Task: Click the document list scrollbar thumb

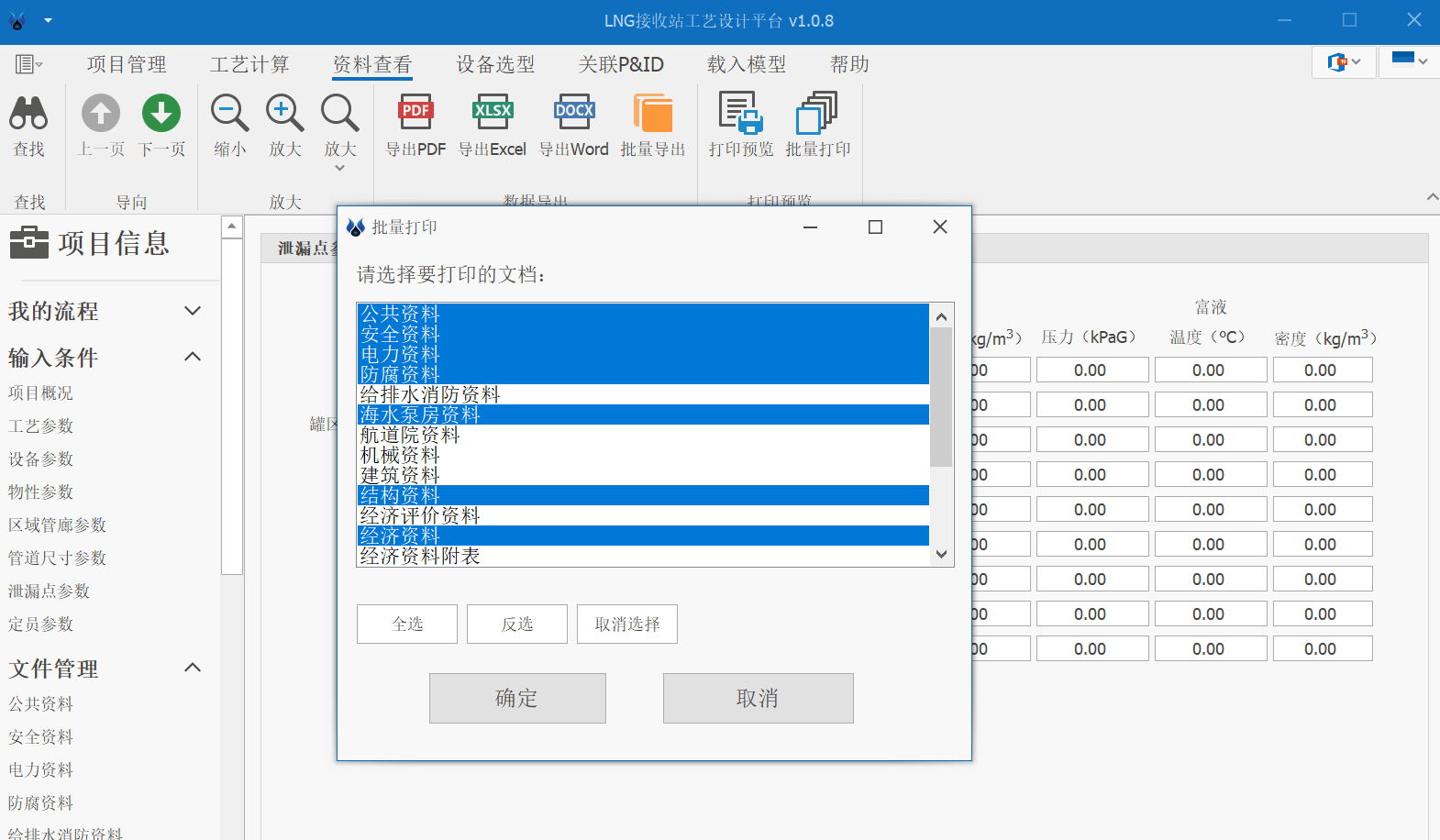Action: point(941,396)
